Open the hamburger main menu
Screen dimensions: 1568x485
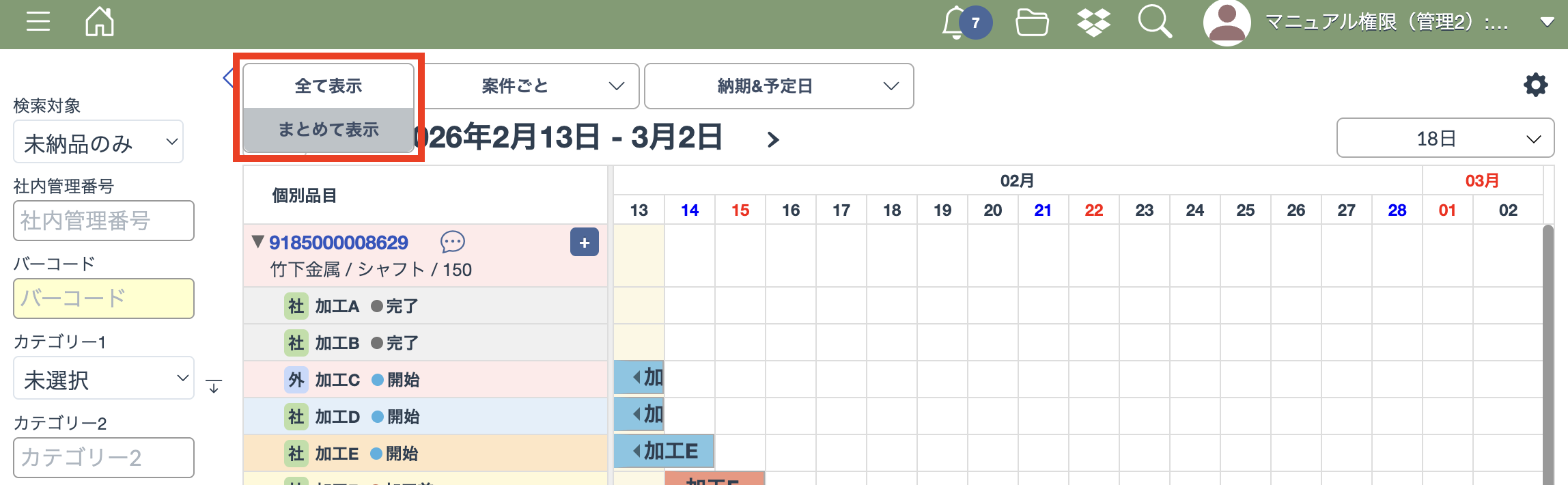coord(38,22)
